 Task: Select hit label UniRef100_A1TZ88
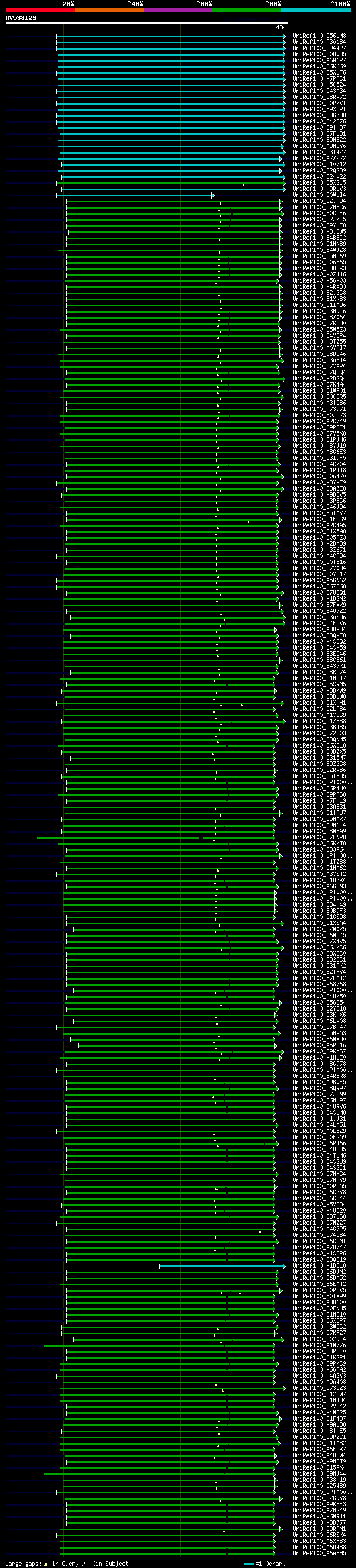(x=319, y=862)
